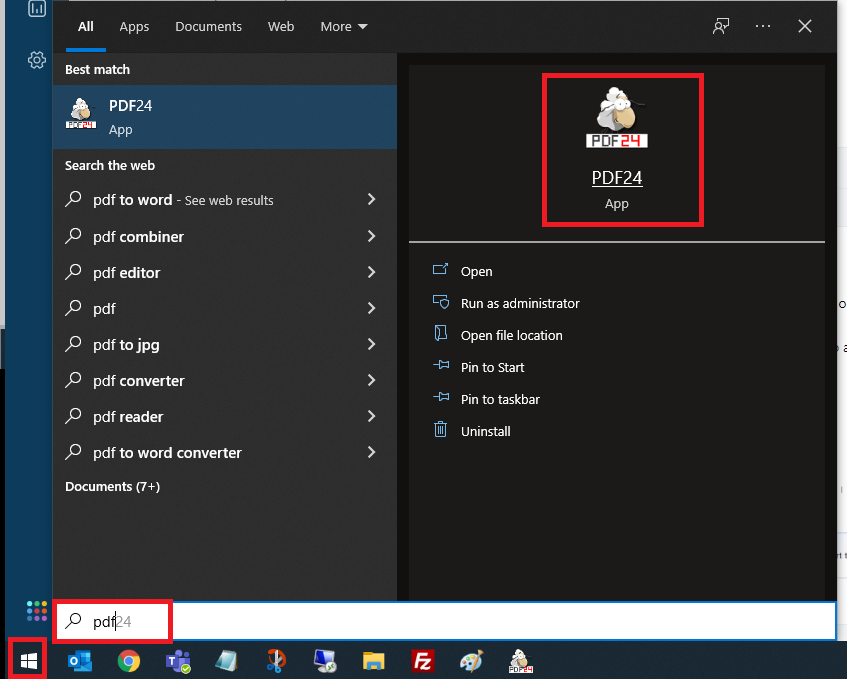The width and height of the screenshot is (847, 679).
Task: Choose Run as administrator
Action: (x=520, y=304)
